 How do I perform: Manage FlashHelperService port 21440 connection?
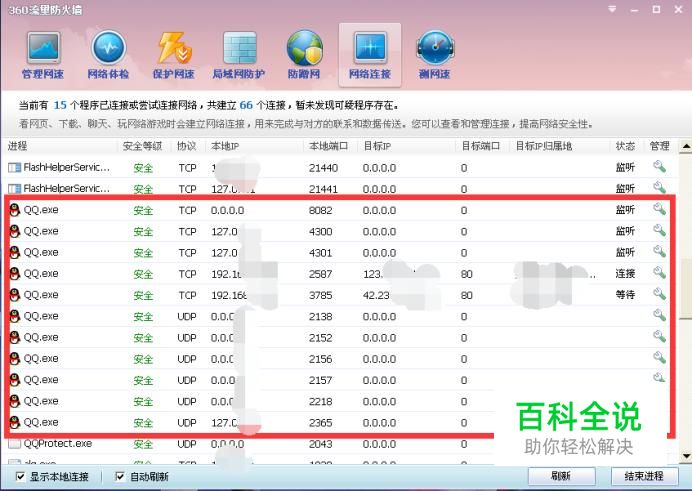pos(659,167)
